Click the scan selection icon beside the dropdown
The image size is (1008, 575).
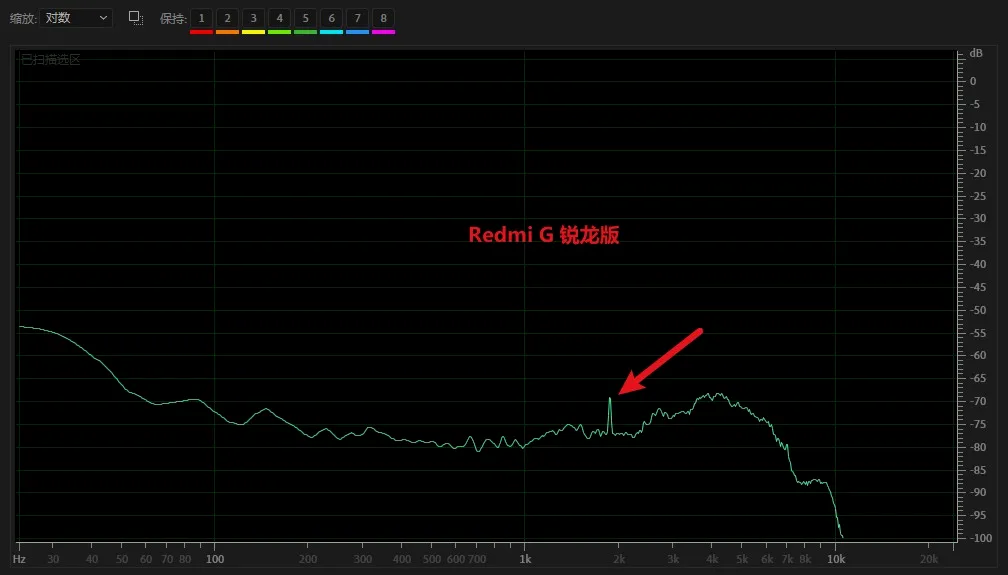tap(136, 18)
